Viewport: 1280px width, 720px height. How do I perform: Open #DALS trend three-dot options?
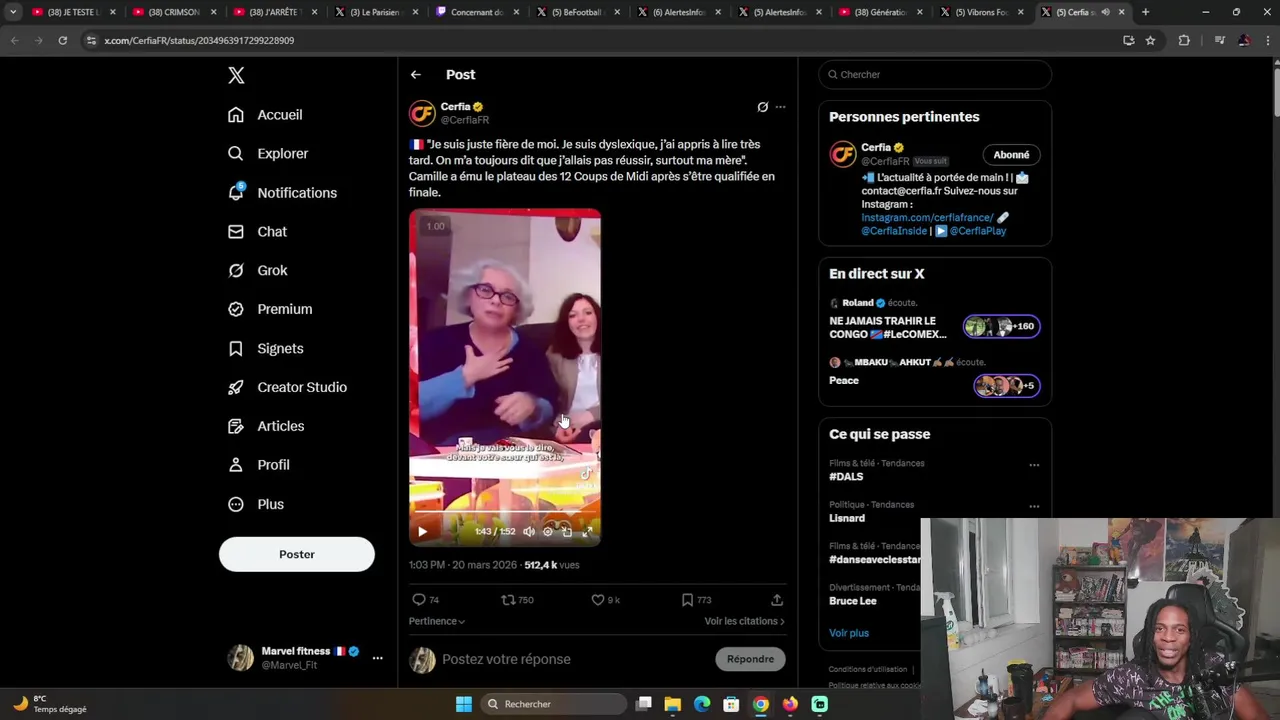click(1034, 465)
